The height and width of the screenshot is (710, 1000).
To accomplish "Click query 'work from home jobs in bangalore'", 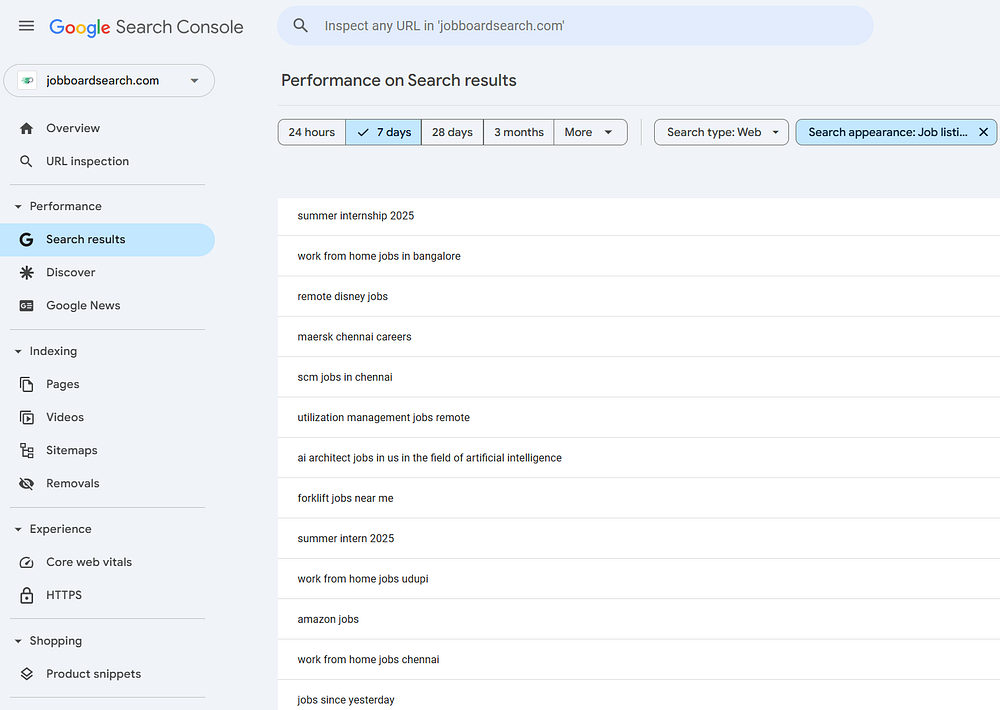I will click(x=379, y=256).
